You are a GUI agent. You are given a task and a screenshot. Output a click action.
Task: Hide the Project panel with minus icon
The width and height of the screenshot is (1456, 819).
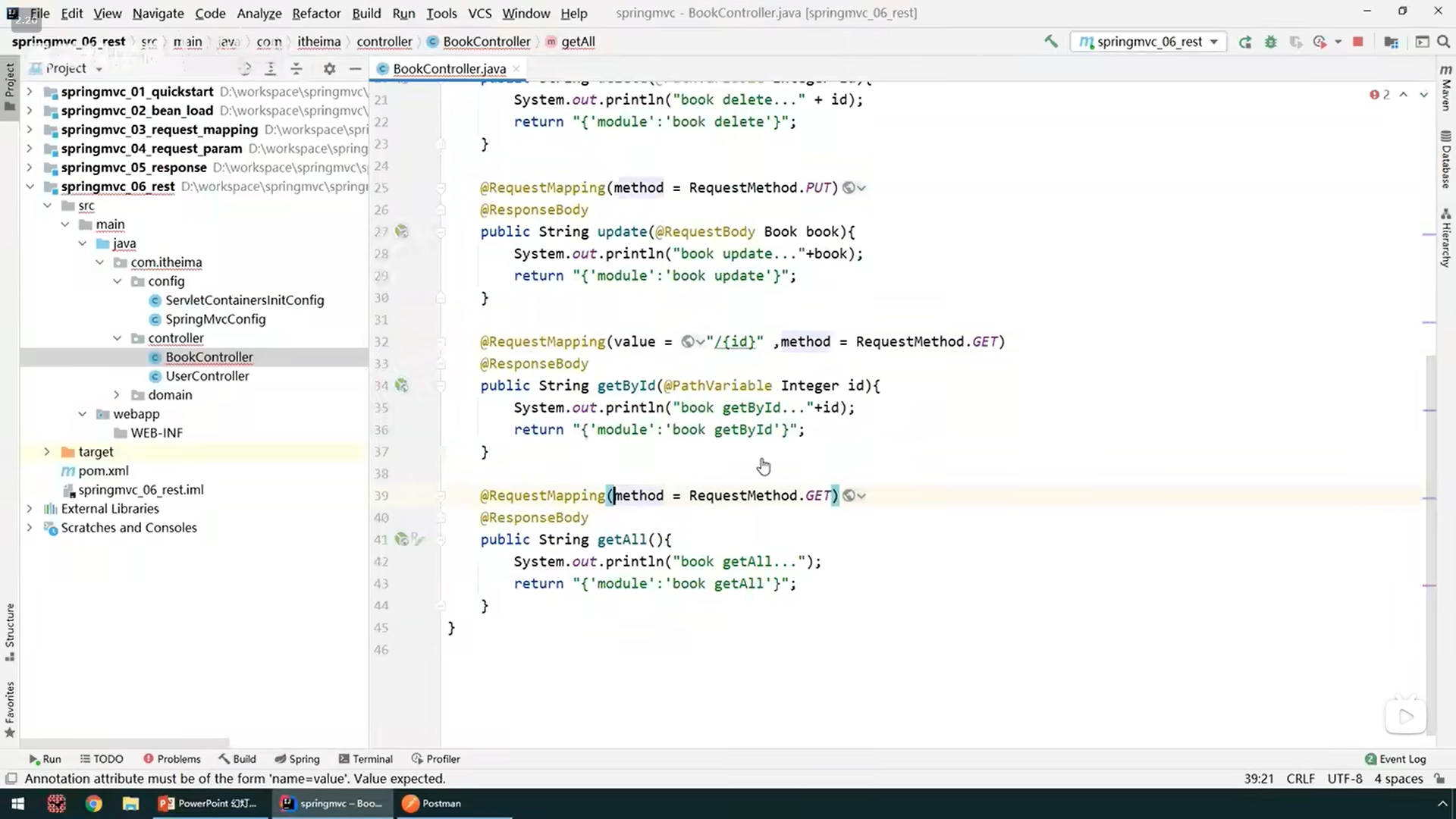[x=355, y=69]
